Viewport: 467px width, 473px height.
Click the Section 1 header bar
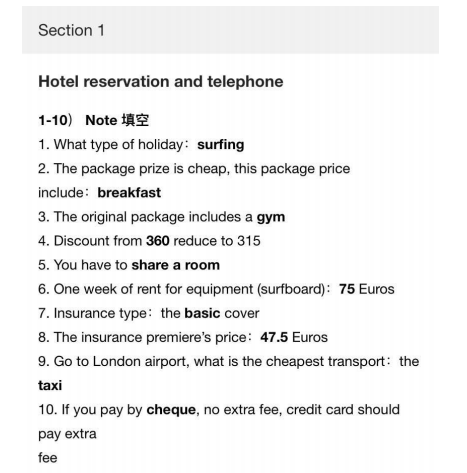click(x=230, y=30)
